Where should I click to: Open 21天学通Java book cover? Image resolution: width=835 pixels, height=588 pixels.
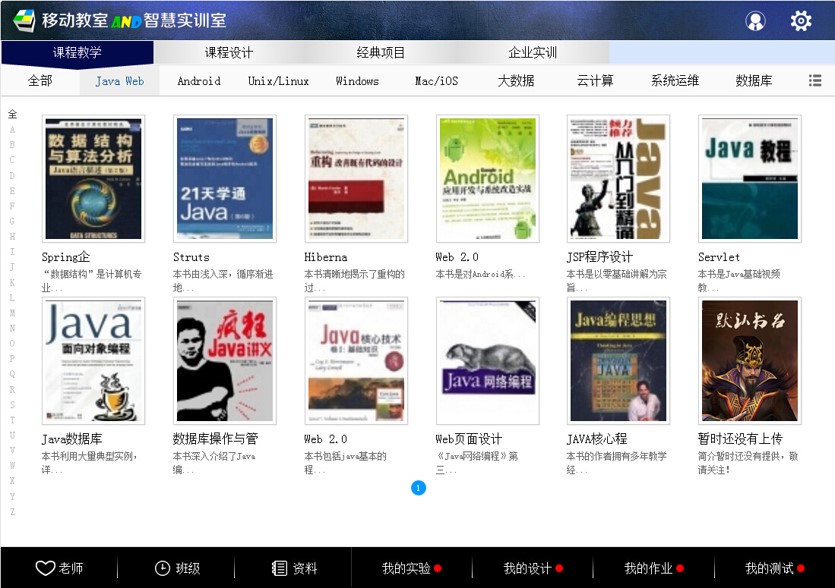click(x=225, y=178)
